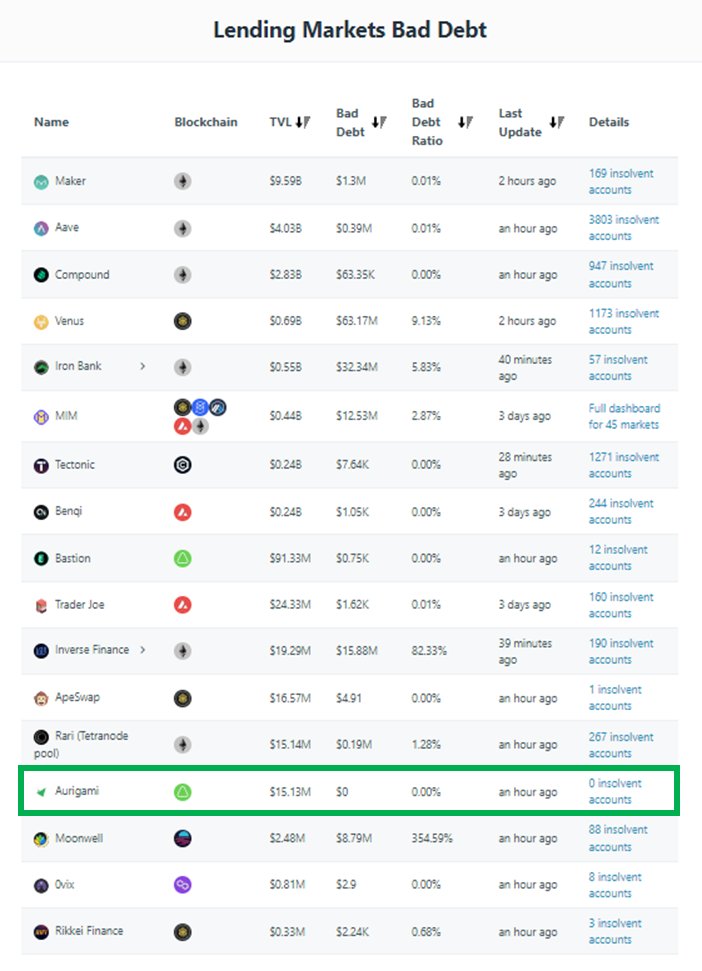The image size is (702, 971).
Task: Click Tectonic's Cronos blockchain icon
Action: (x=182, y=465)
